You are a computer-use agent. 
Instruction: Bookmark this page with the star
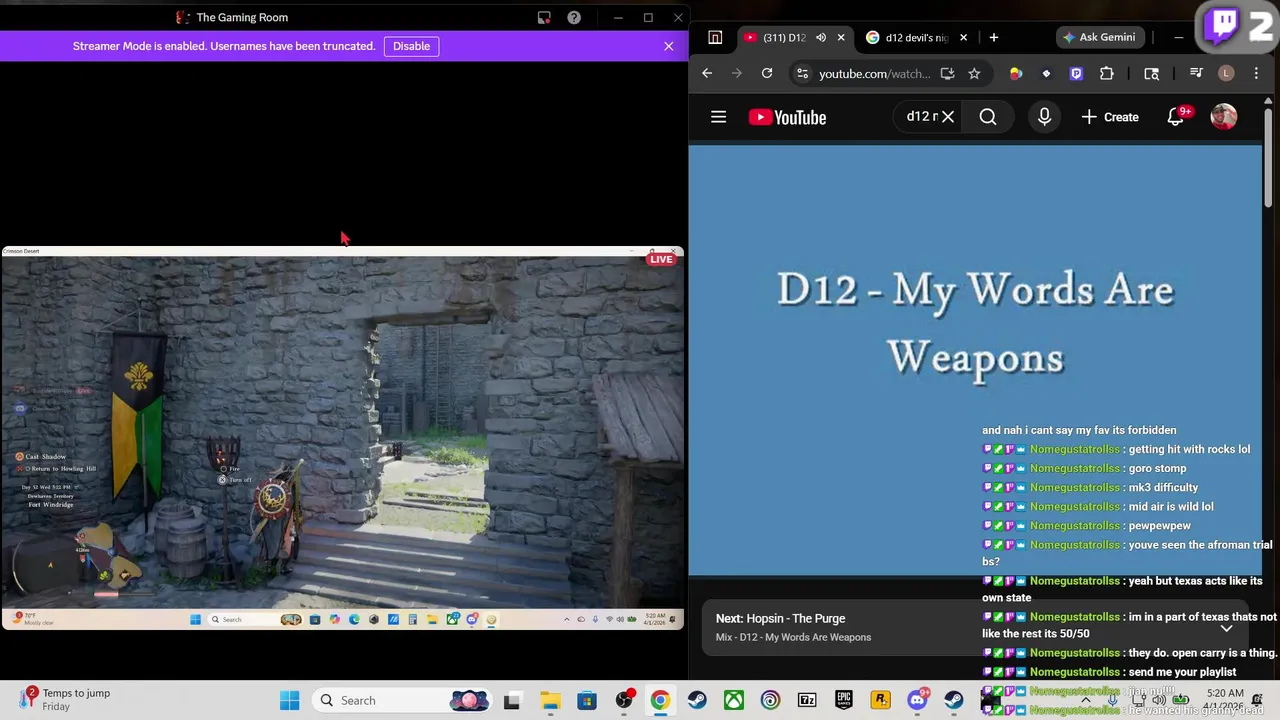pos(974,73)
